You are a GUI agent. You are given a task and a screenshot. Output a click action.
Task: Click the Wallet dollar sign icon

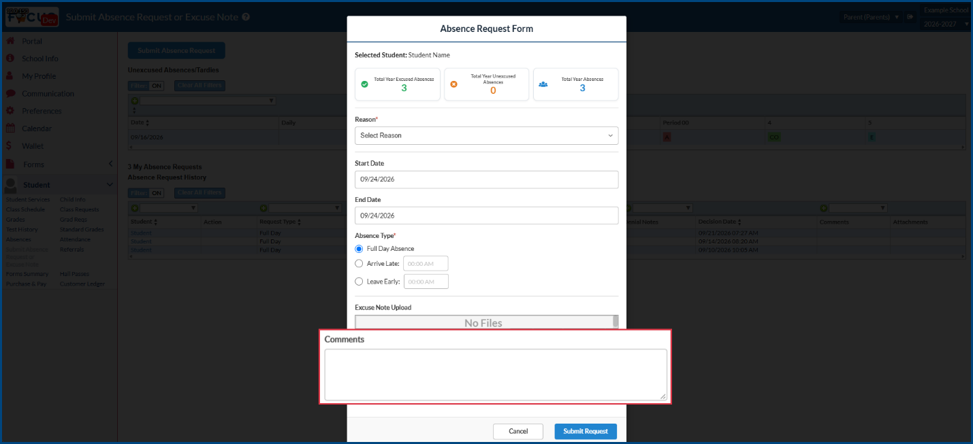click(x=9, y=146)
